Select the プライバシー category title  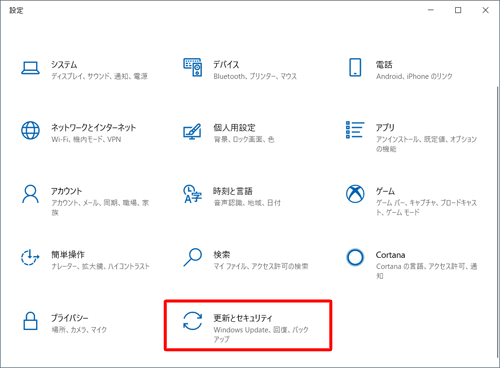70,318
